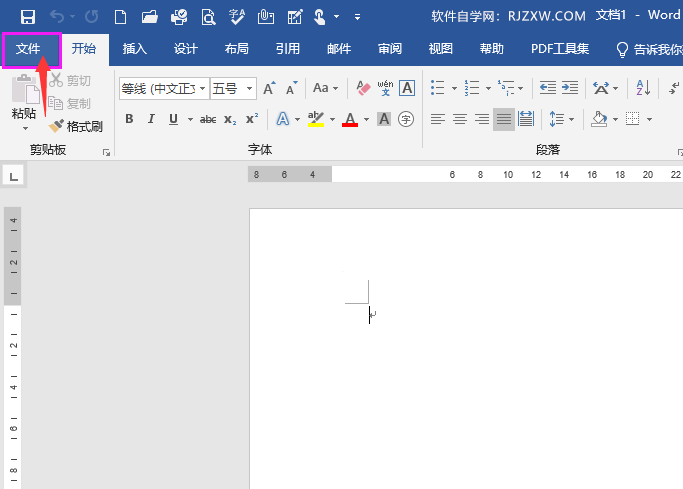
Task: Switch to the 邮件 tab
Action: (339, 49)
